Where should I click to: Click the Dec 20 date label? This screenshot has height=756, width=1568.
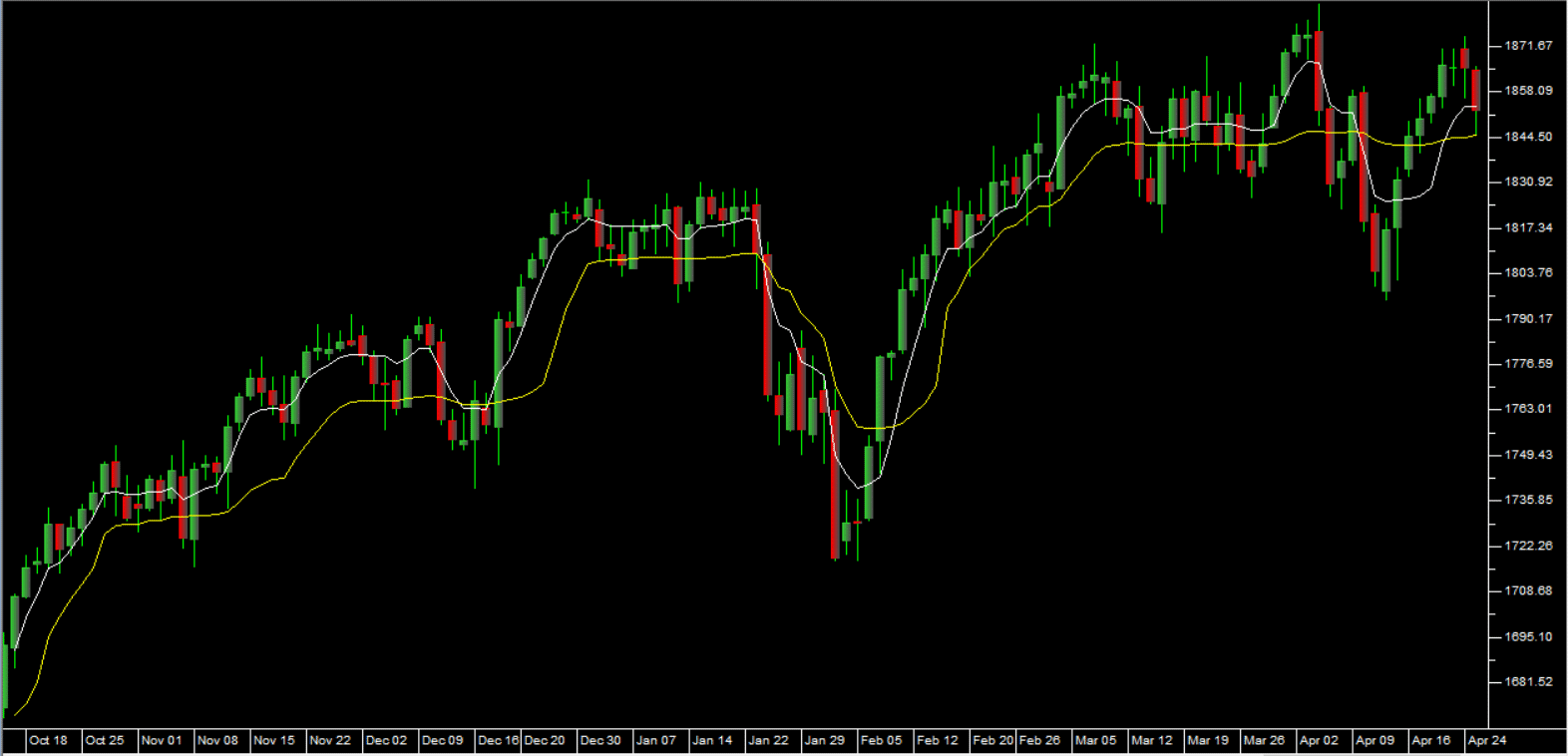click(x=545, y=740)
